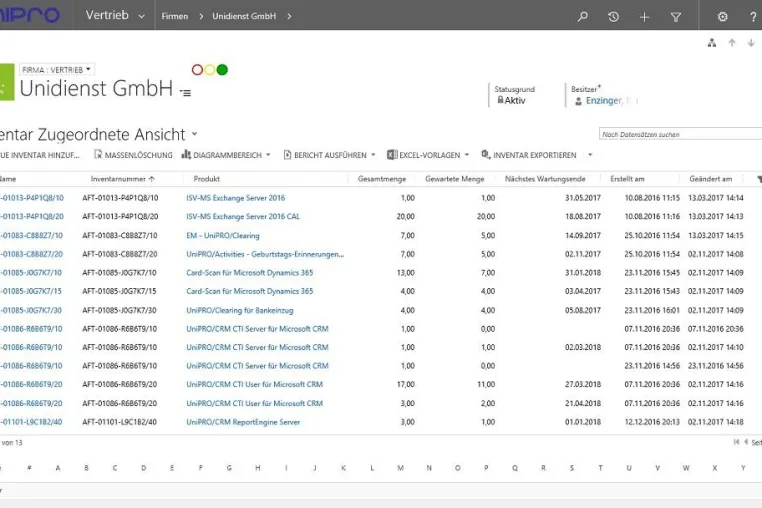Sort by Geändert am column header
This screenshot has width=762, height=508.
pyautogui.click(x=710, y=179)
